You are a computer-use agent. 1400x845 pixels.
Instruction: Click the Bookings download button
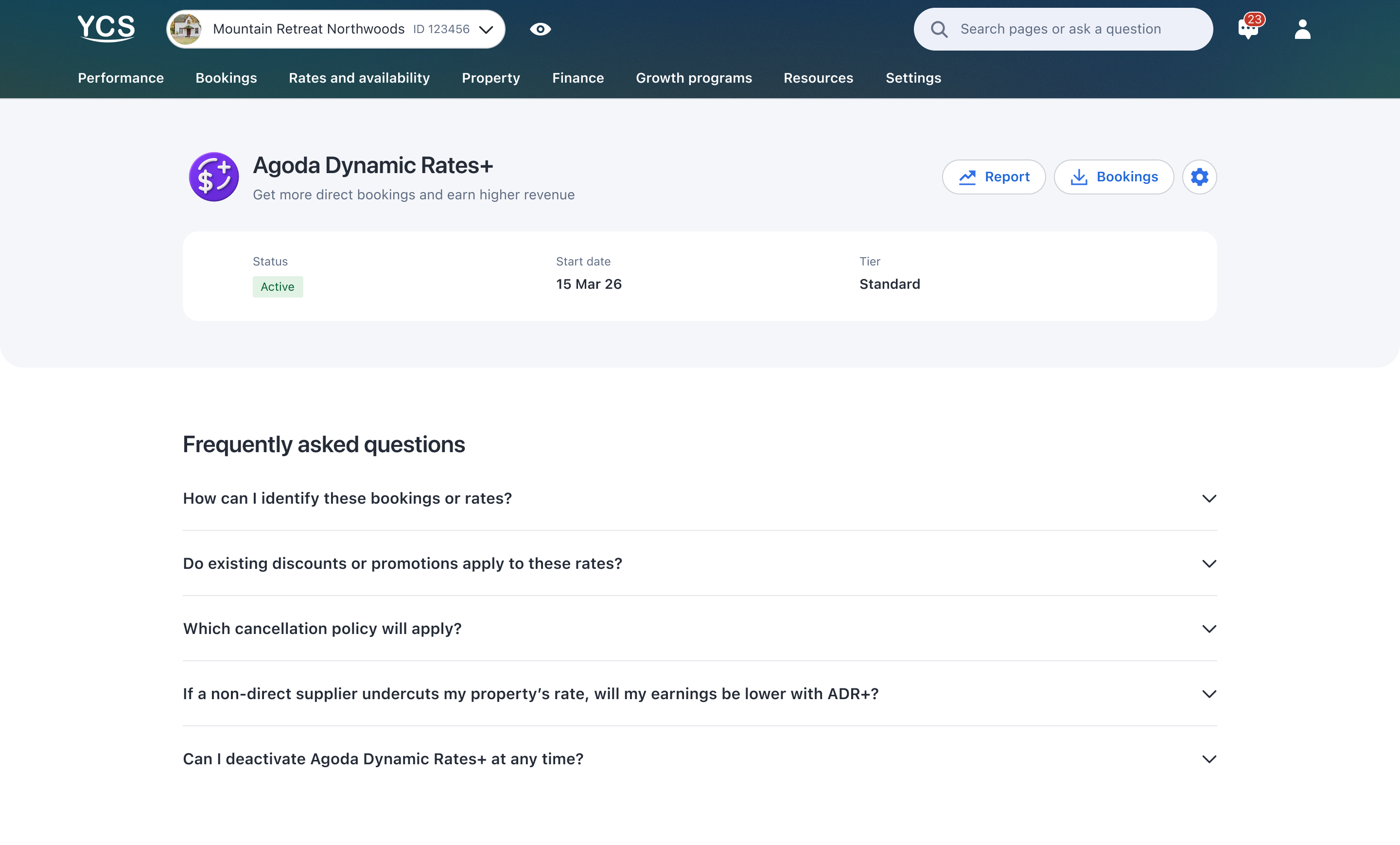click(1113, 177)
